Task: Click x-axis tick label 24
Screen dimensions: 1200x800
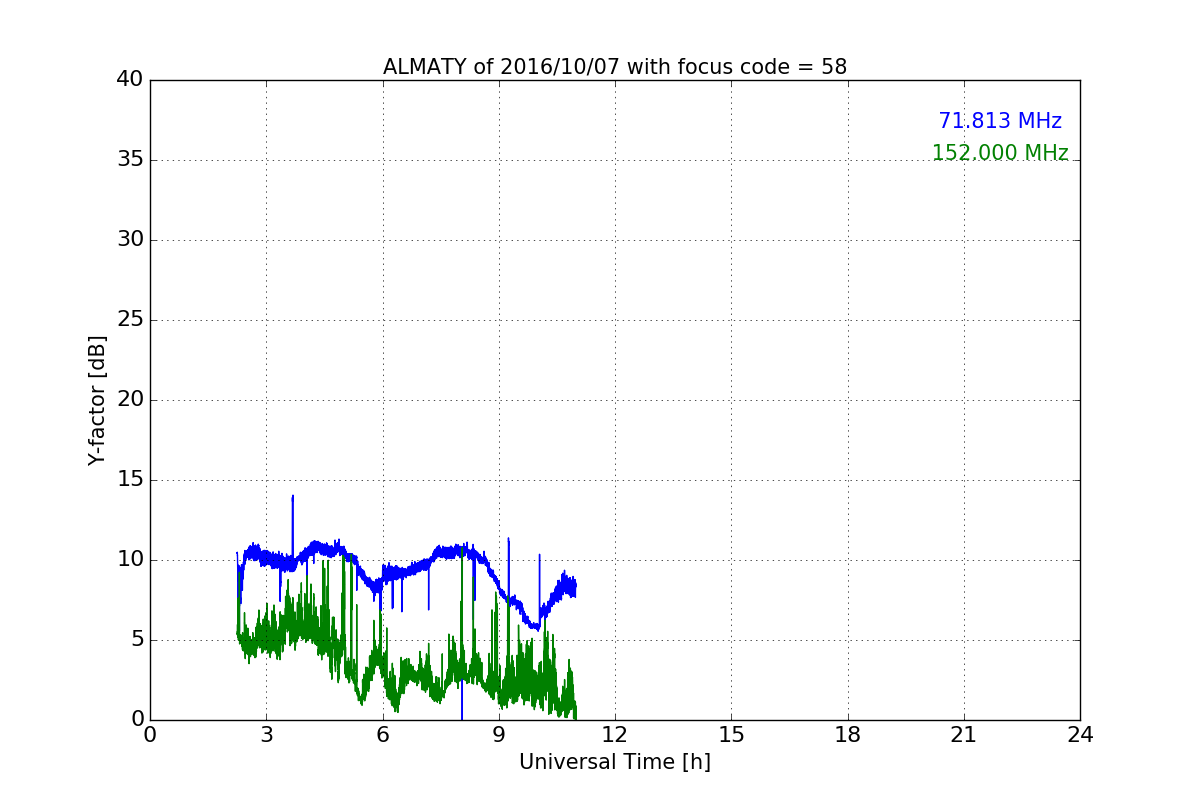Action: (x=1080, y=736)
